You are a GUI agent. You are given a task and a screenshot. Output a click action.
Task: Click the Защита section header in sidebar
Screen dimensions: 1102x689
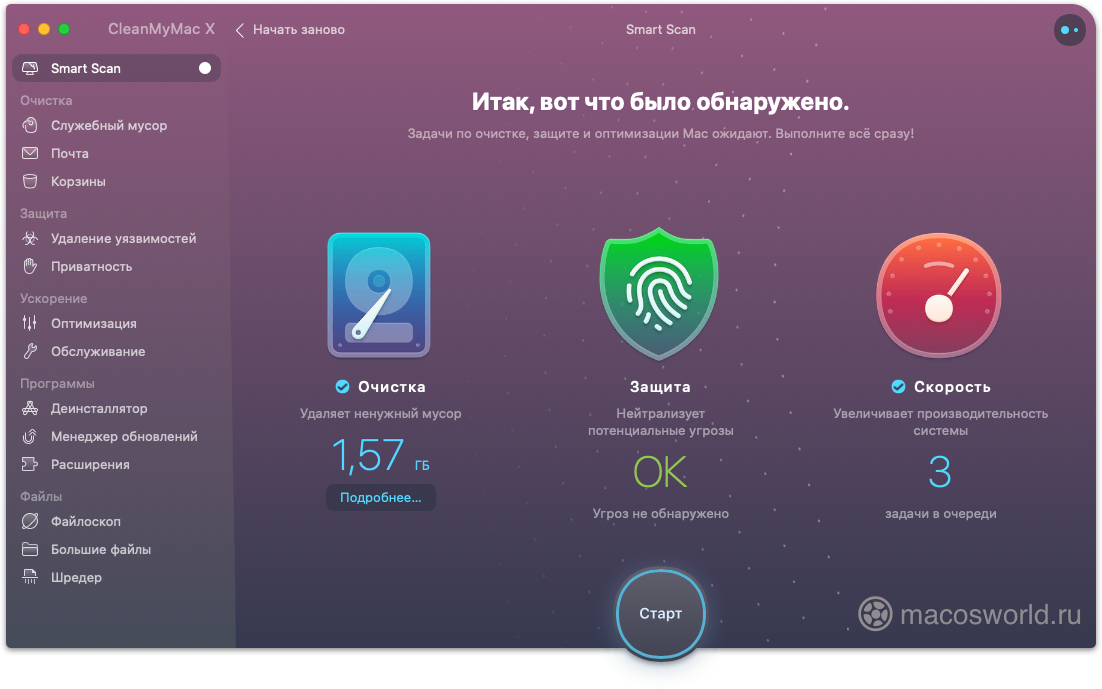tap(44, 214)
